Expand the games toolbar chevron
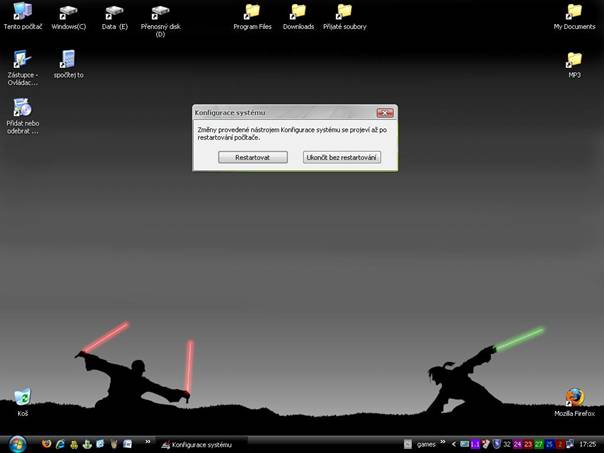This screenshot has height=453, width=604. point(443,442)
